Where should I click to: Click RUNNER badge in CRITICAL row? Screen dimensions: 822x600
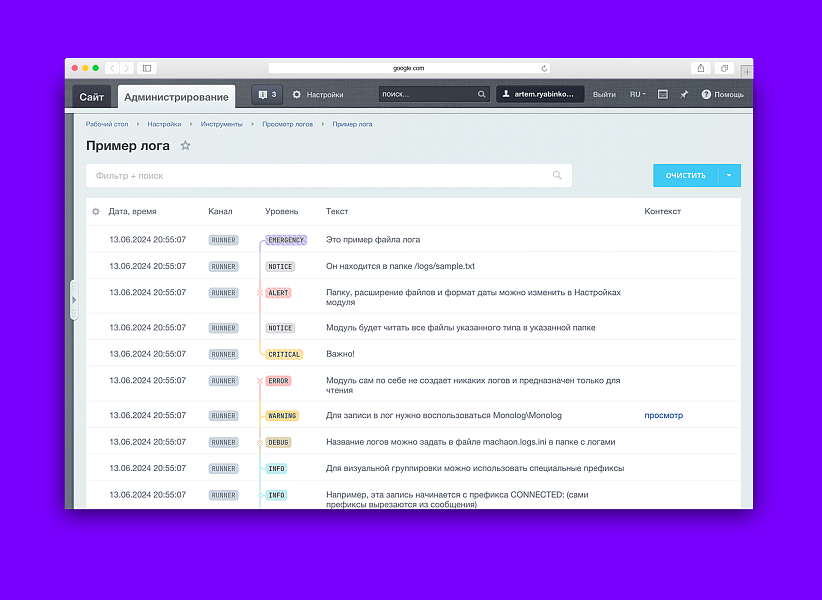[x=223, y=355]
